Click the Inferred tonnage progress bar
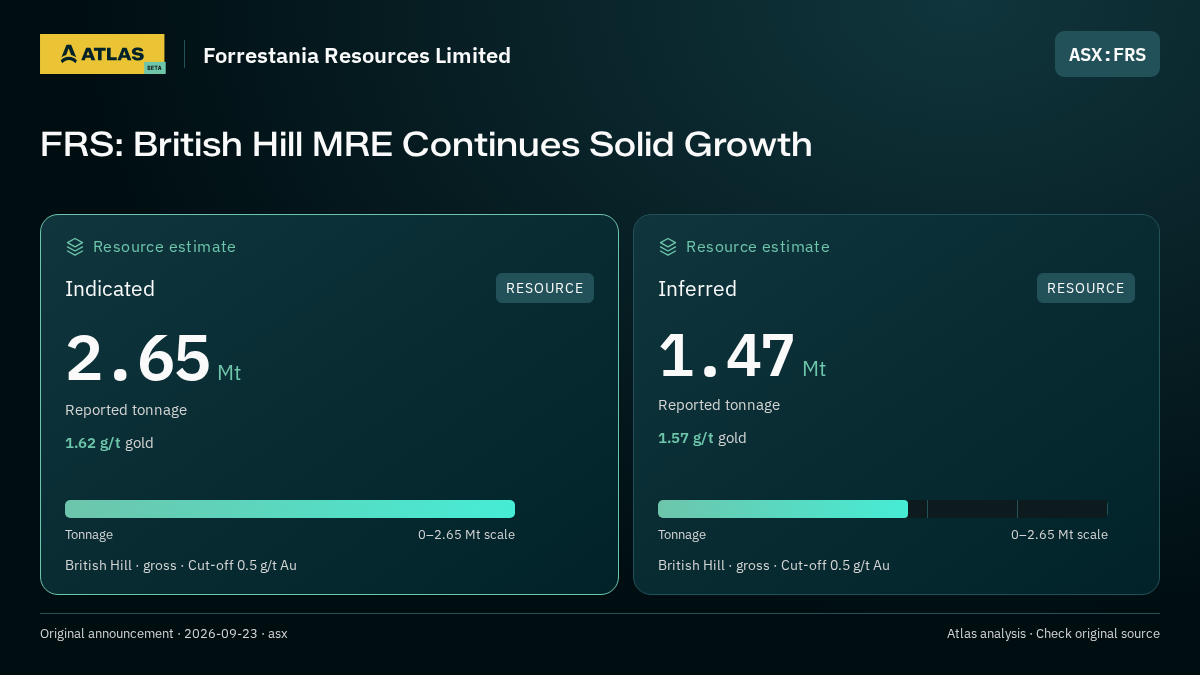The image size is (1200, 675). point(883,509)
